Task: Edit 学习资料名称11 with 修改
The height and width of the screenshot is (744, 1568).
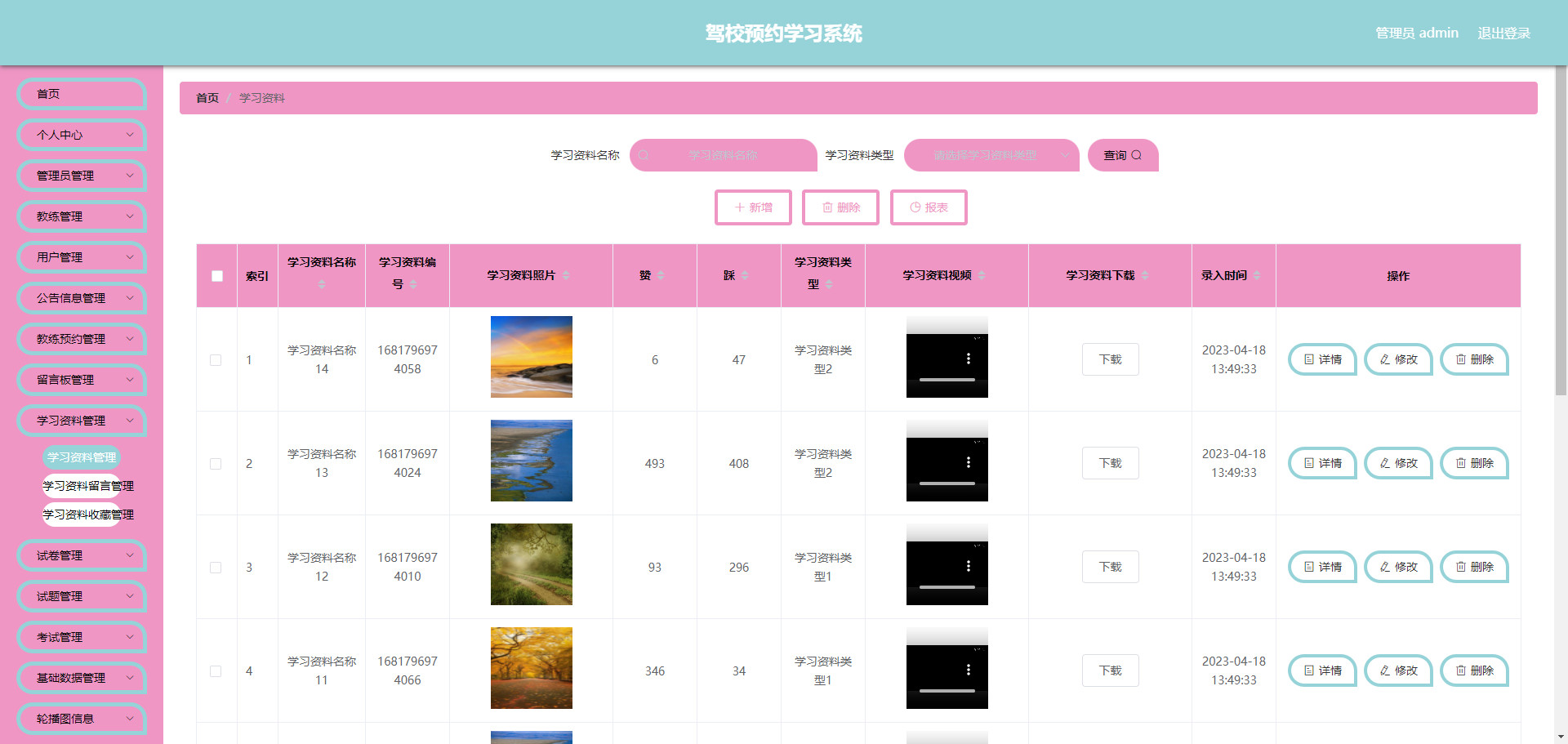Action: click(x=1398, y=670)
